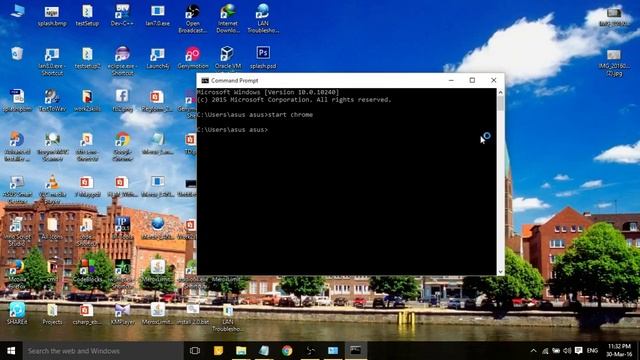Viewport: 640px width, 360px height.
Task: Select the Genymotion desktop icon
Action: pos(193,58)
